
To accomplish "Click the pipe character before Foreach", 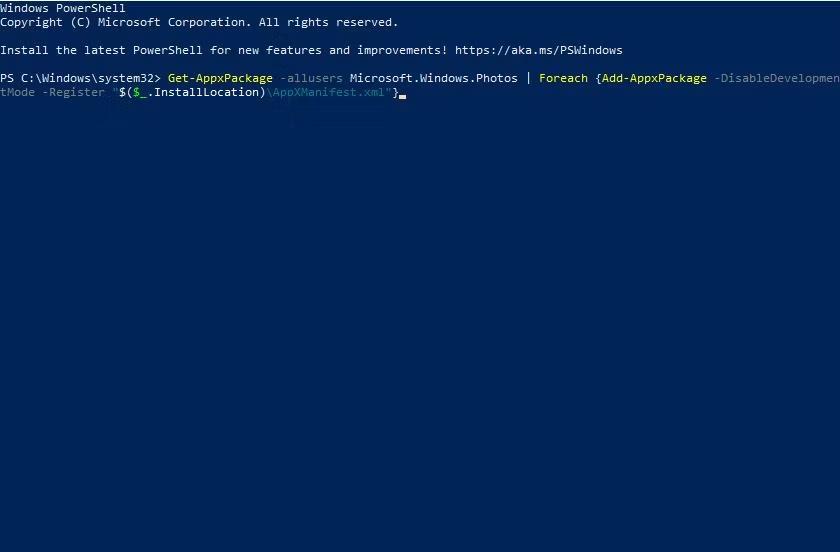I will pos(528,78).
